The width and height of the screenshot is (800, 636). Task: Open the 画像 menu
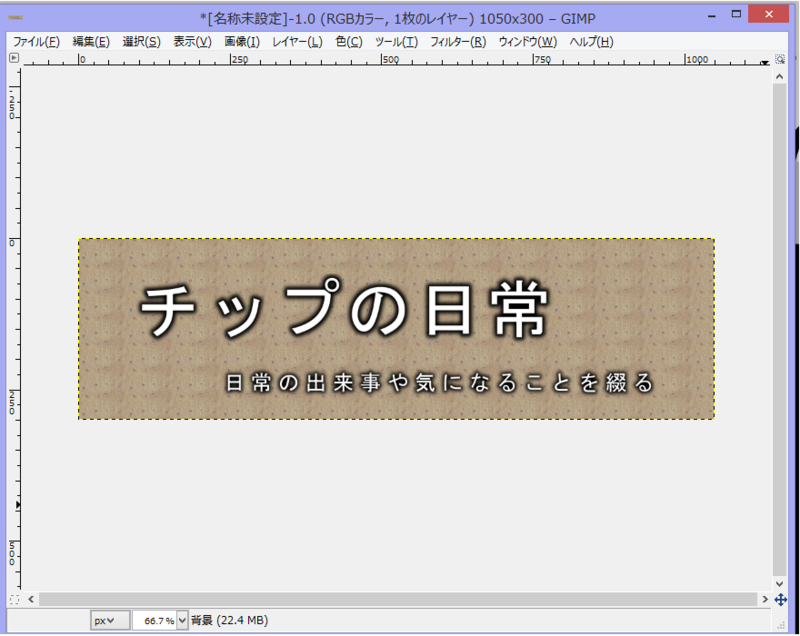[242, 41]
